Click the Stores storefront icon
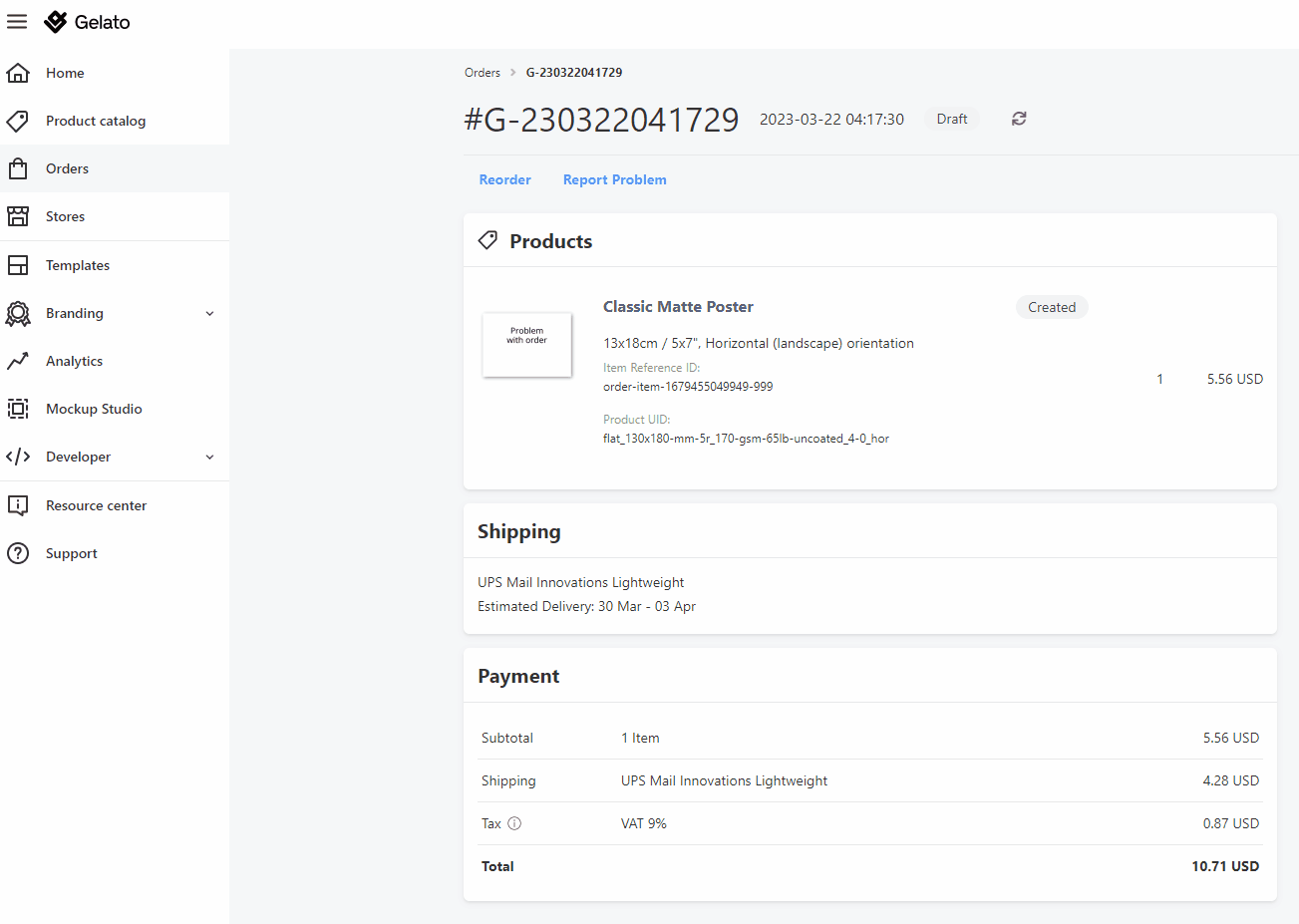 coord(18,216)
